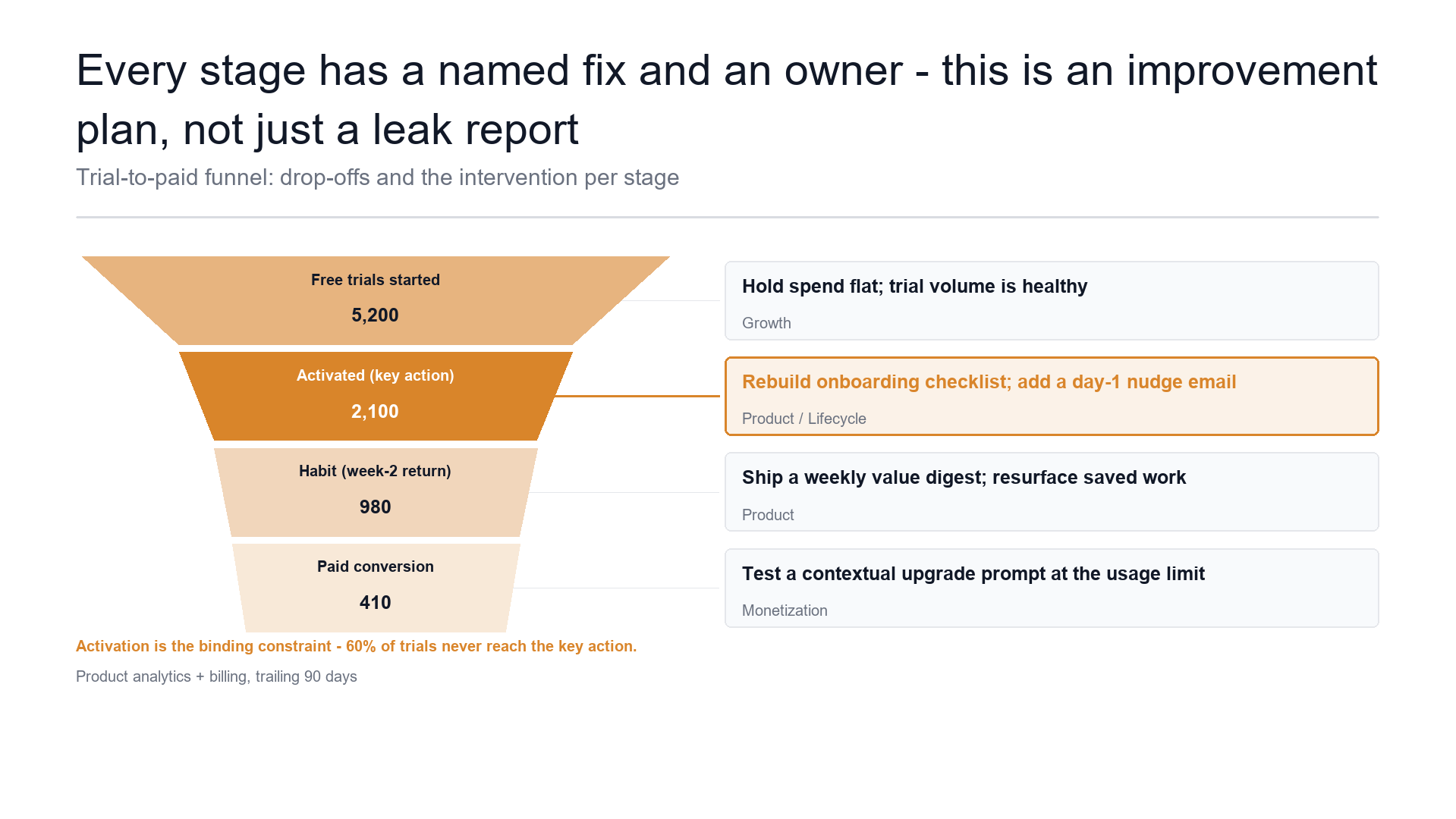1456x819 pixels.
Task: Select the 'Activated (key action)' funnel stage
Action: (376, 396)
